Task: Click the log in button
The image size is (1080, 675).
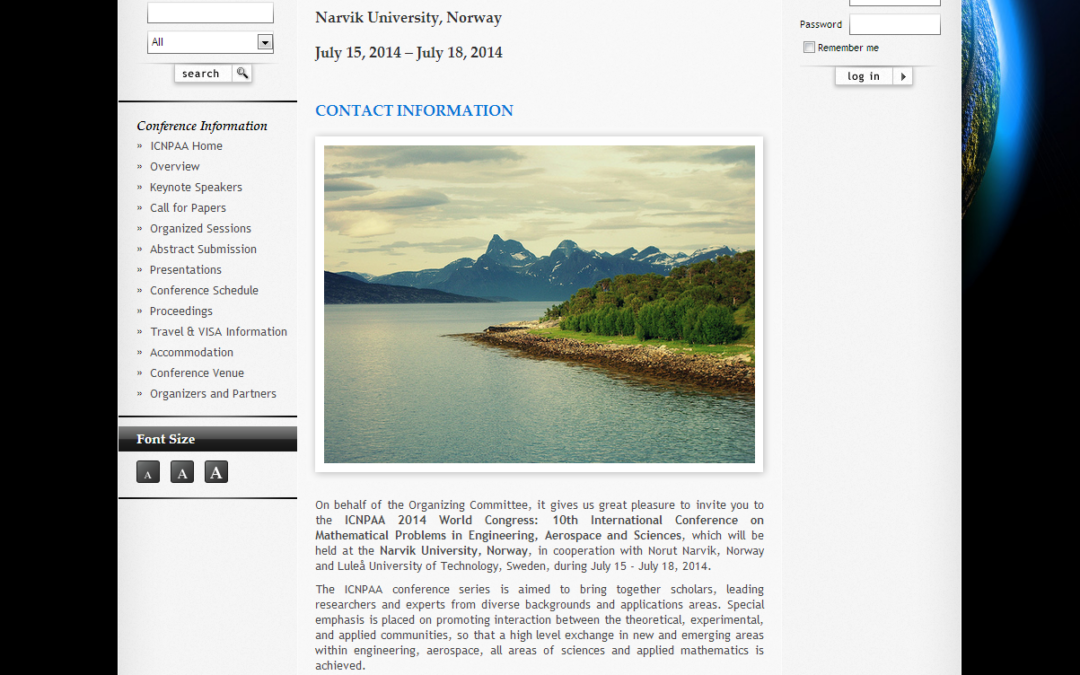Action: [874, 76]
